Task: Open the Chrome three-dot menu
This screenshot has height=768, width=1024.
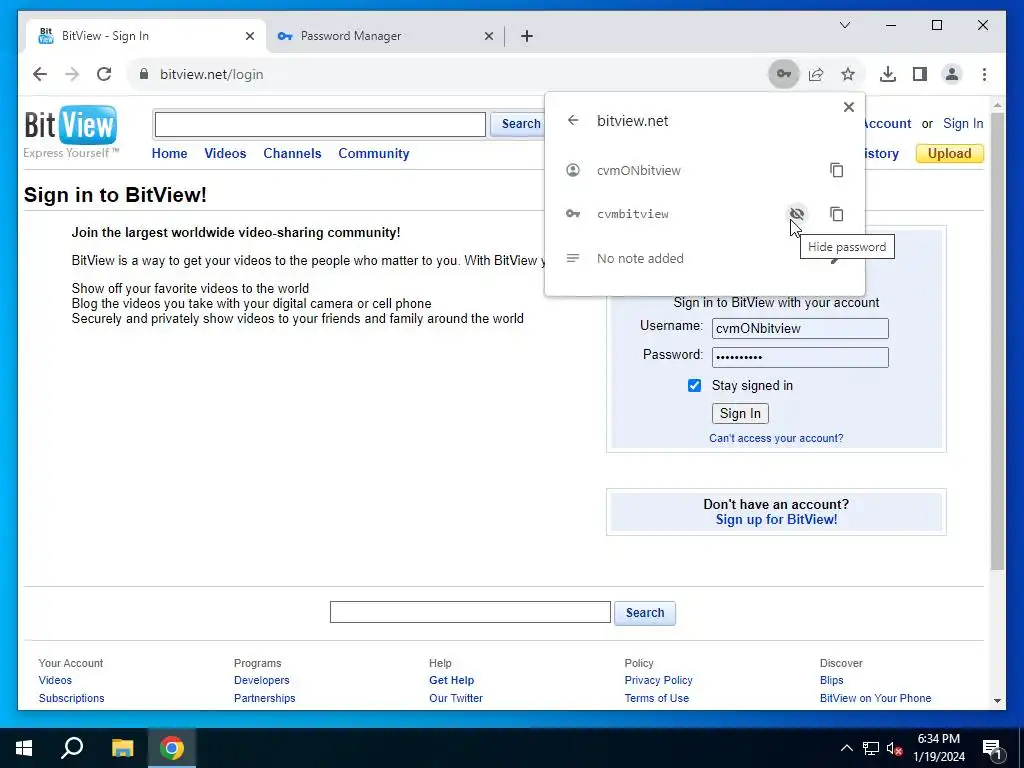Action: (984, 74)
